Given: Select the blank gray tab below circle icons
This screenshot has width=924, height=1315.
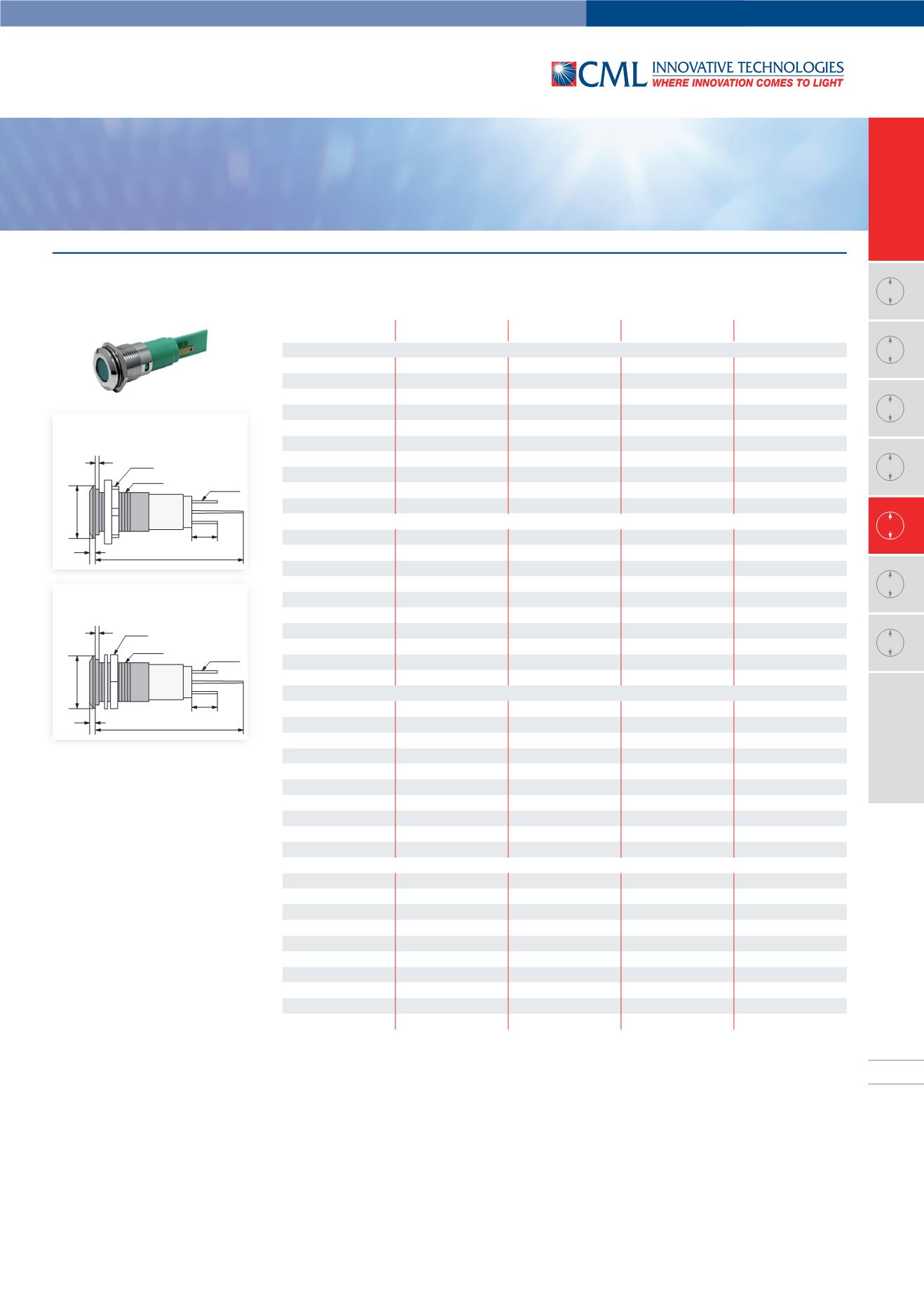Looking at the screenshot, I should (896, 738).
